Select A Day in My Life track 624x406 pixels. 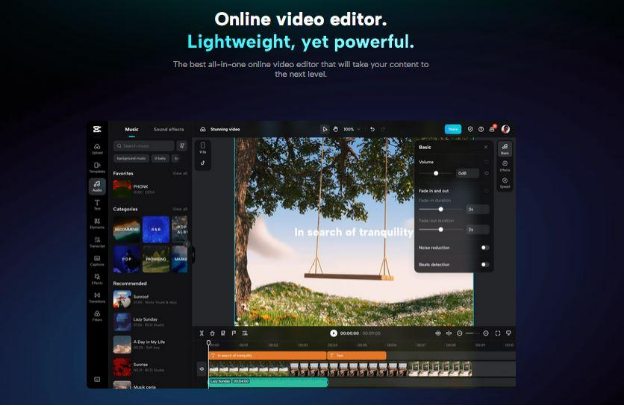point(150,344)
